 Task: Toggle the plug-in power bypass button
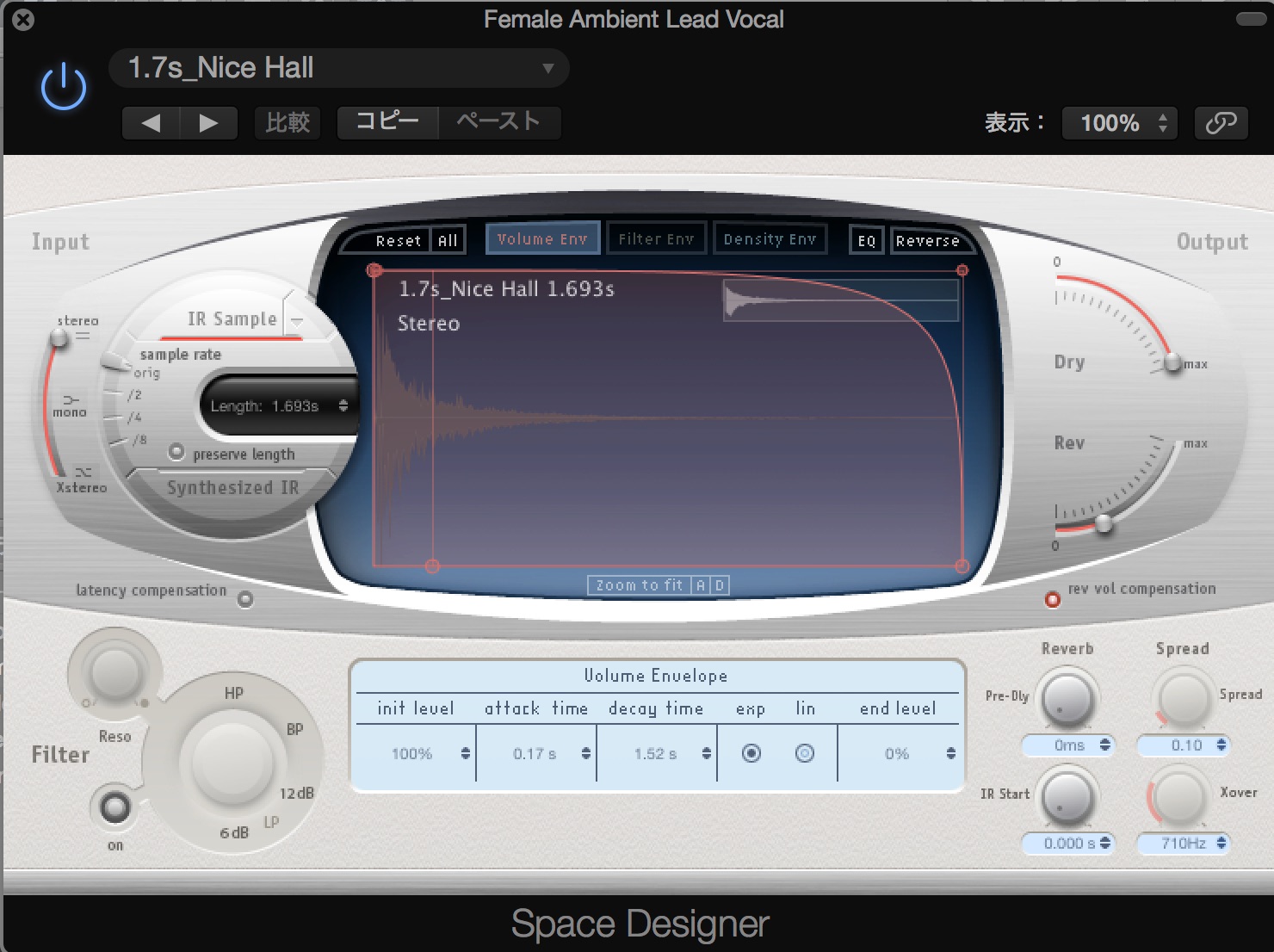point(64,87)
